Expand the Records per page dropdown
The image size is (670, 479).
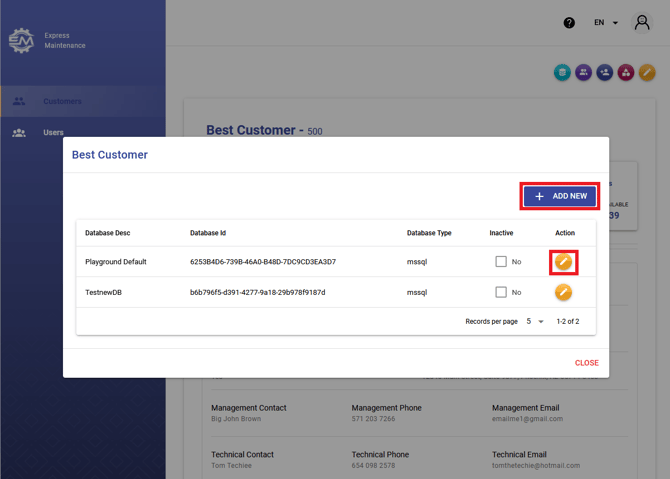(535, 322)
